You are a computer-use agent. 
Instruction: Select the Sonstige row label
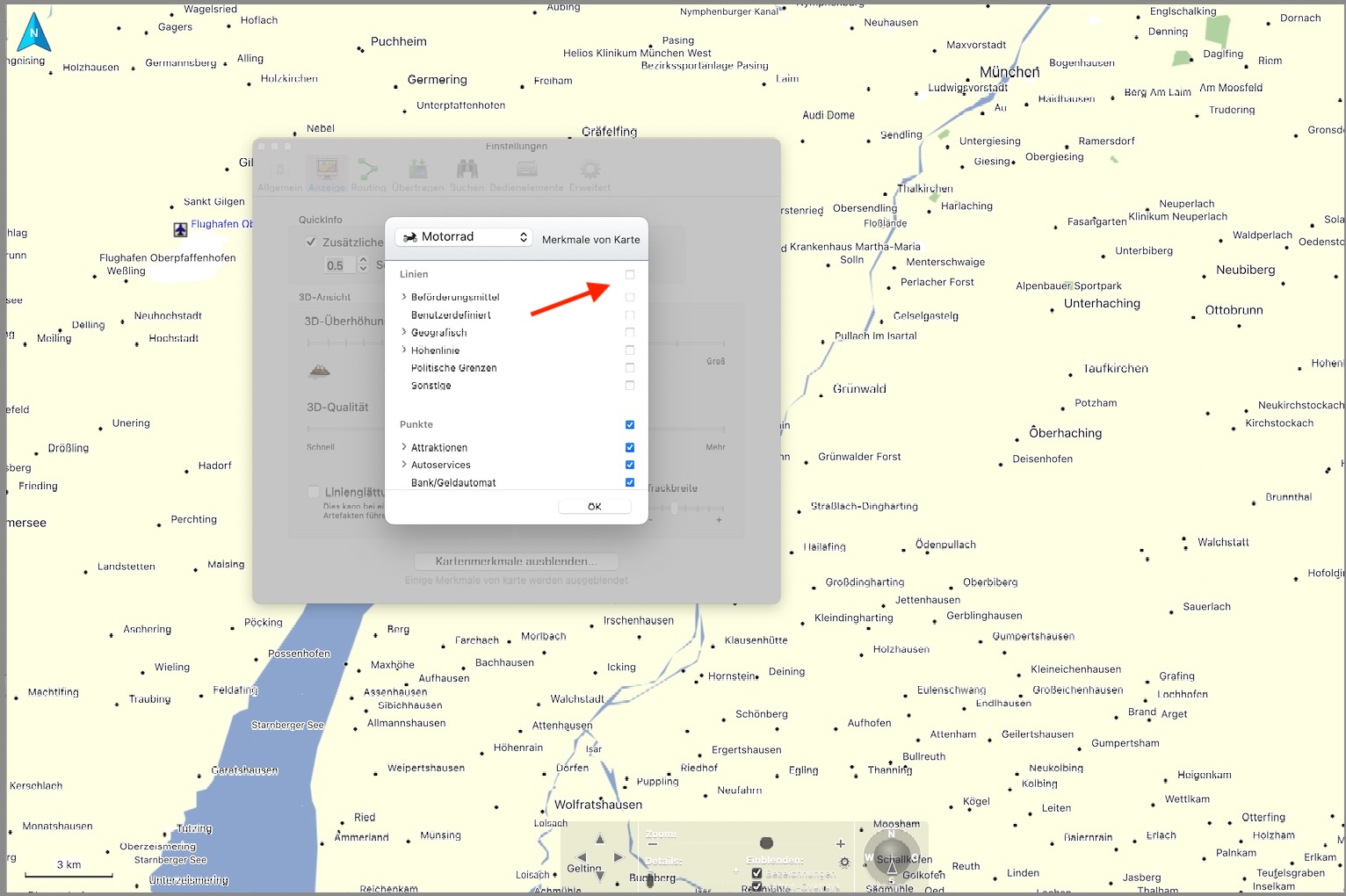[431, 386]
